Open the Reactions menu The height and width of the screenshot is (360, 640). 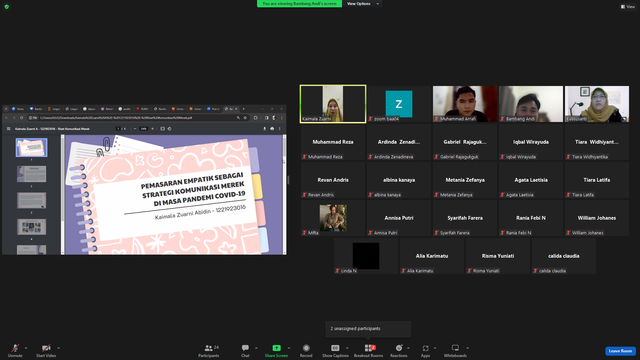coord(399,350)
